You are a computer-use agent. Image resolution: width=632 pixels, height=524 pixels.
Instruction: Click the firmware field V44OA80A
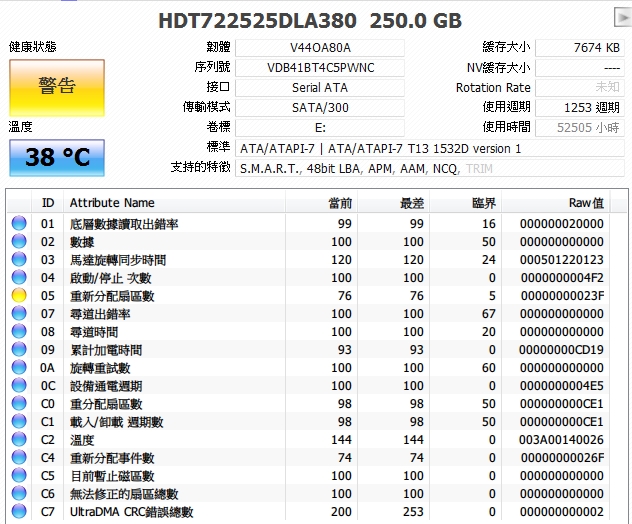click(x=320, y=48)
